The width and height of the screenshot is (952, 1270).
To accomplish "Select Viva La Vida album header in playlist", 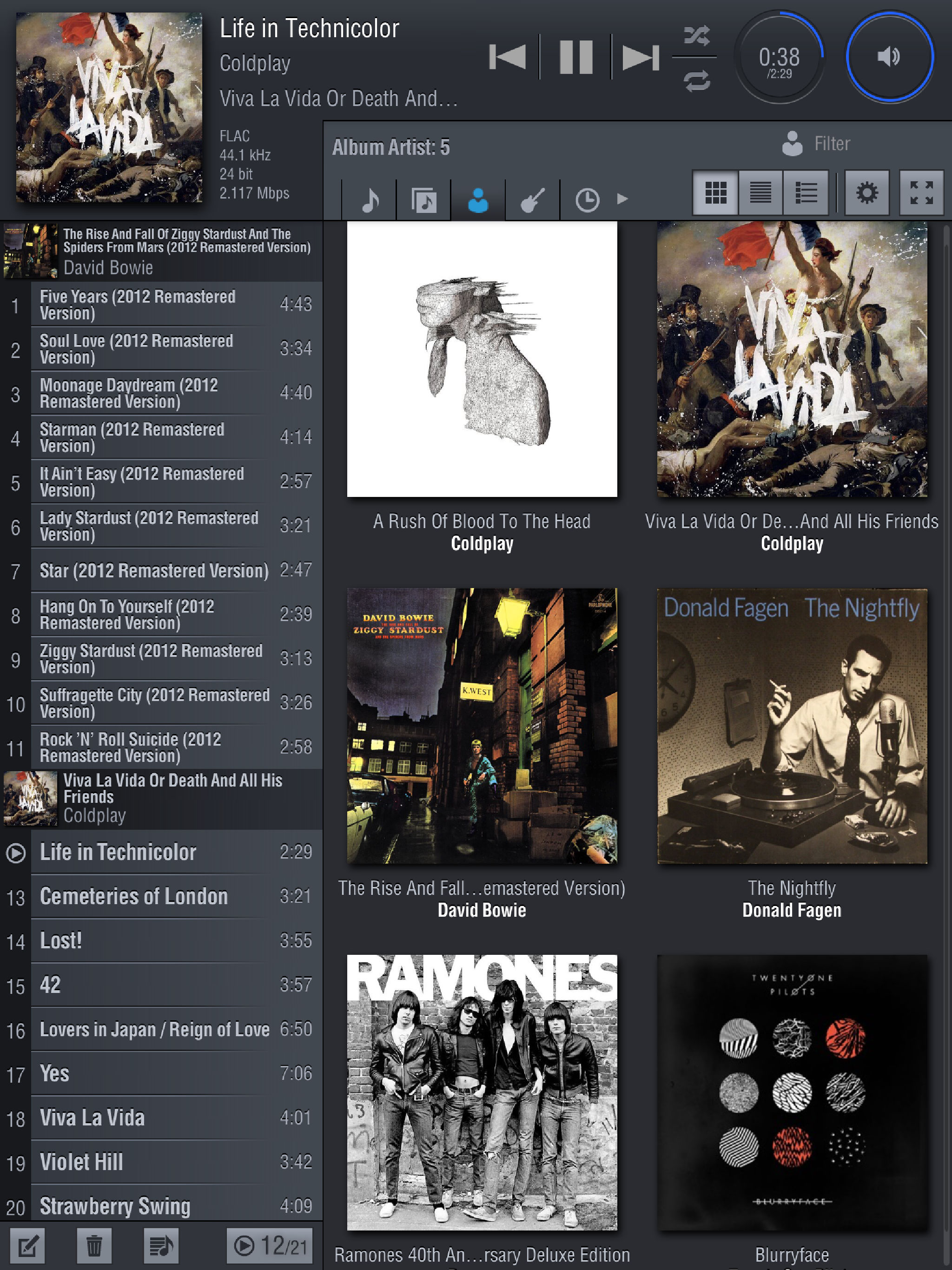I will (161, 799).
